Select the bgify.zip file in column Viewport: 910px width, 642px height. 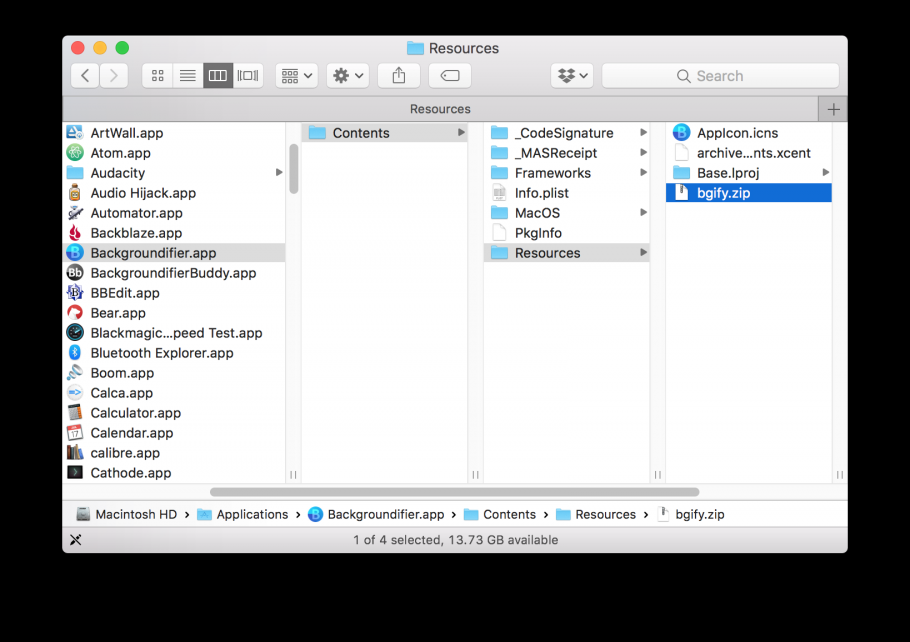(749, 193)
